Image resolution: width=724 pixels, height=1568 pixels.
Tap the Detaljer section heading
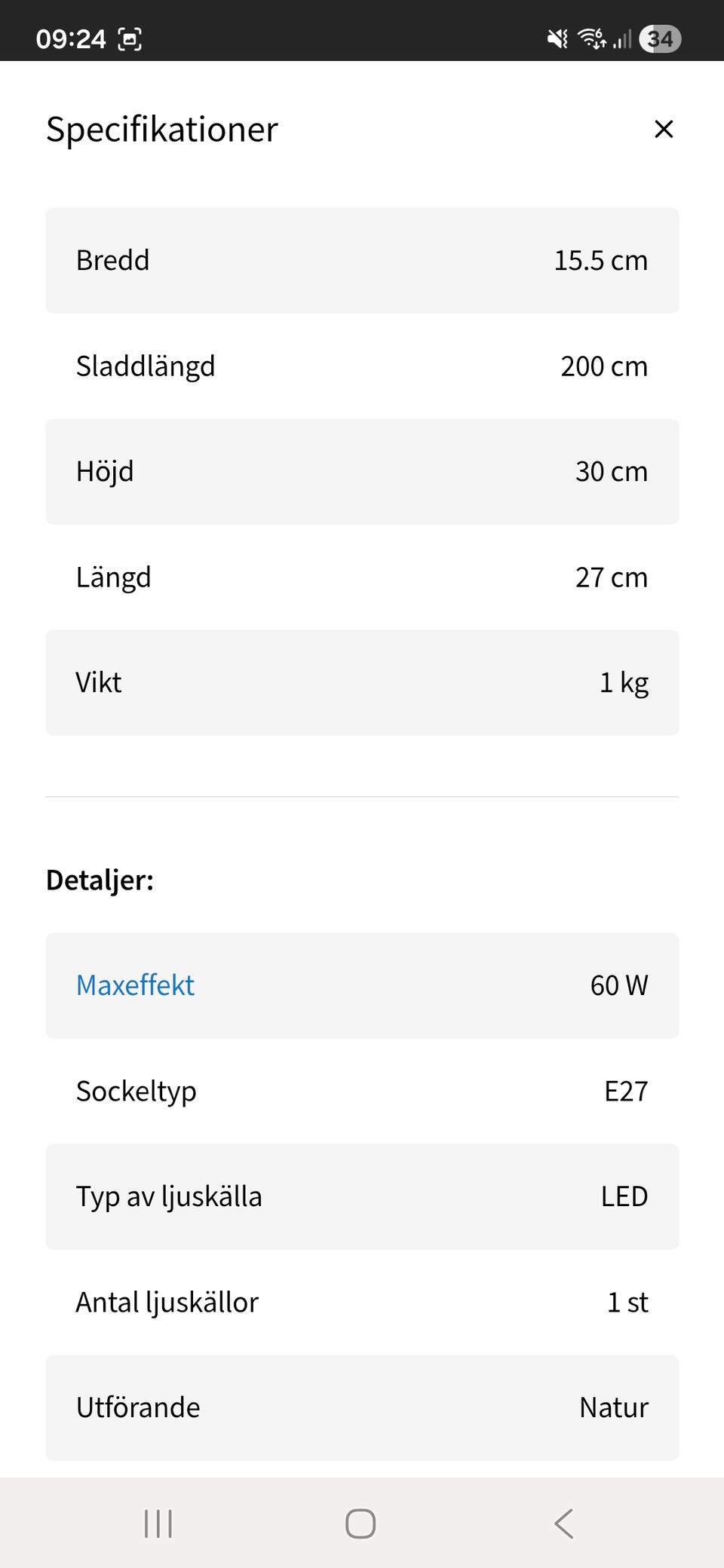tap(100, 880)
